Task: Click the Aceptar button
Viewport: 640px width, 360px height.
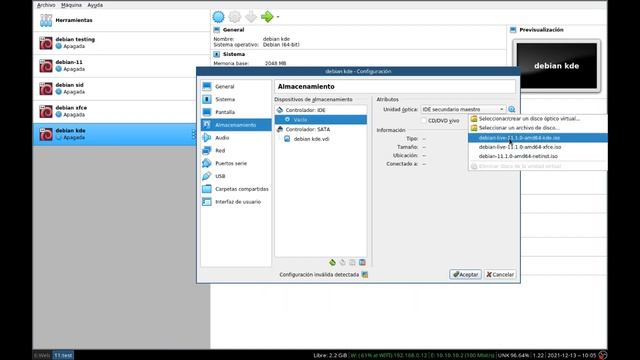Action: pos(465,275)
